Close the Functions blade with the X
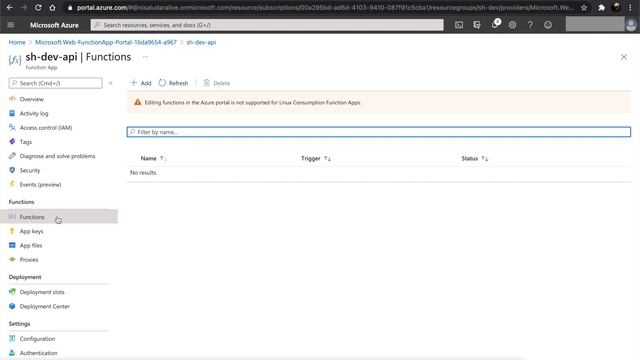The width and height of the screenshot is (640, 360). tap(624, 57)
